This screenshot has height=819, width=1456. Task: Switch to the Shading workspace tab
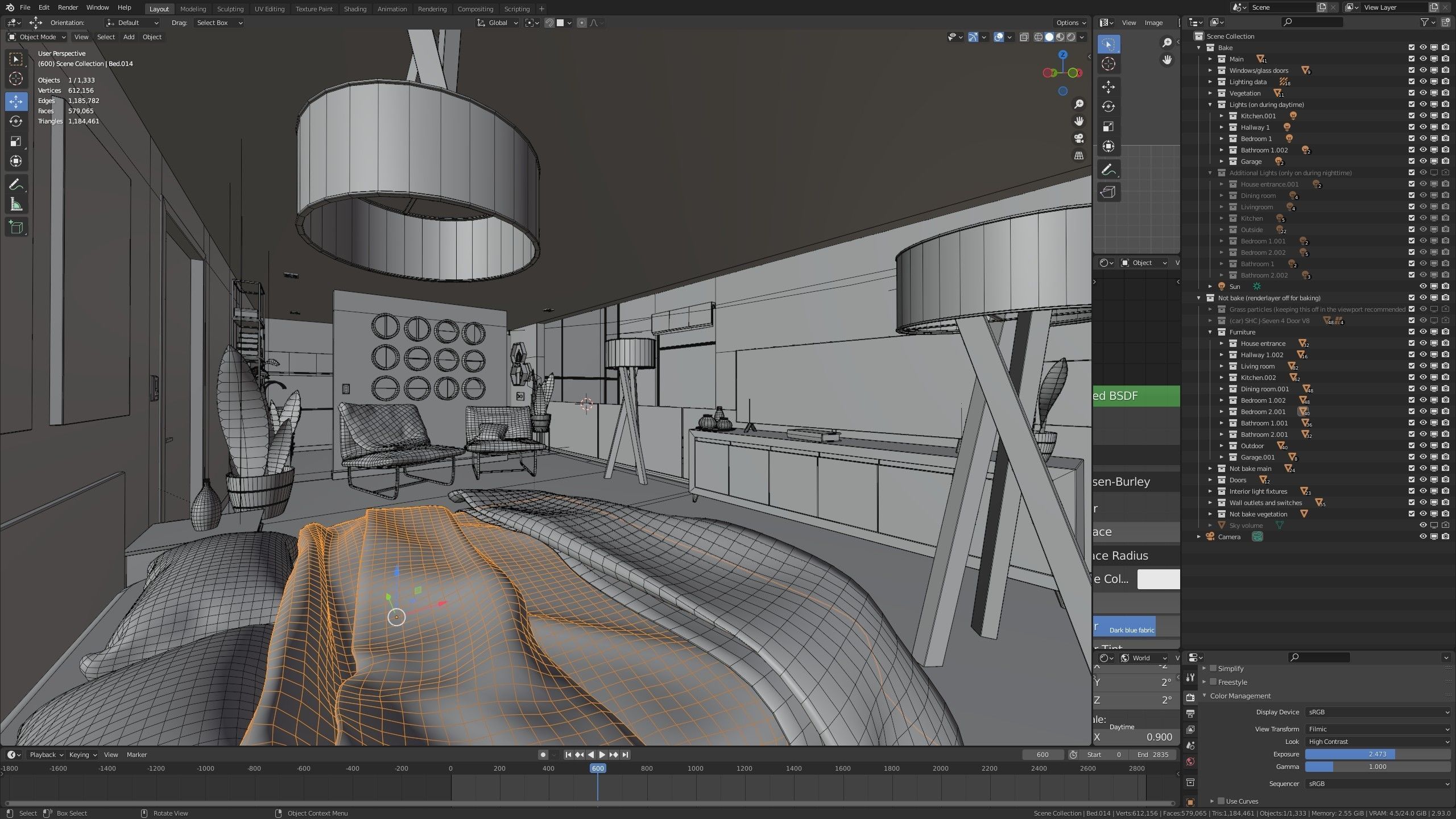tap(355, 9)
